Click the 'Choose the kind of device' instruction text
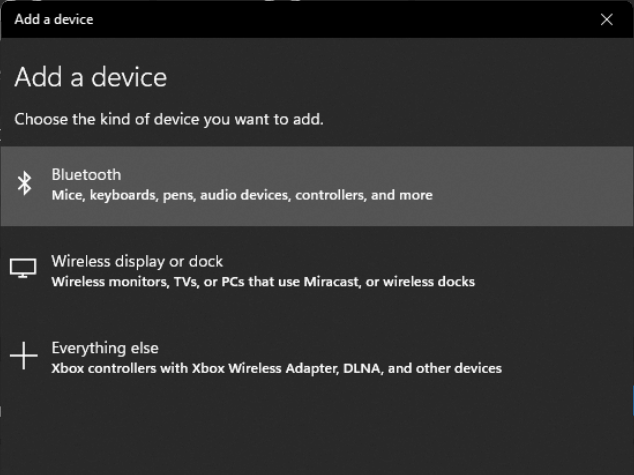 coord(169,119)
